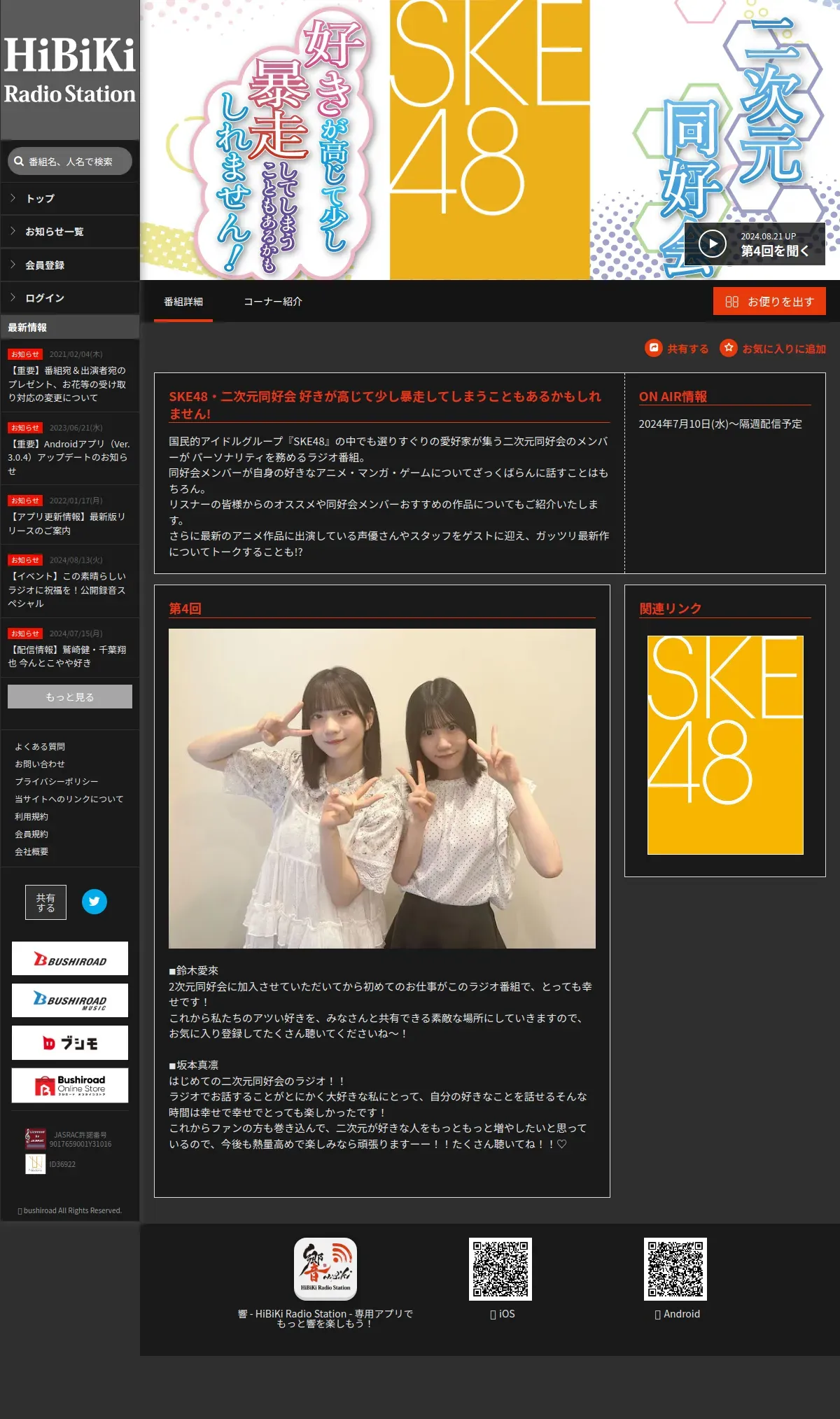Focus the program name search field
This screenshot has width=840, height=1419.
pyautogui.click(x=70, y=161)
